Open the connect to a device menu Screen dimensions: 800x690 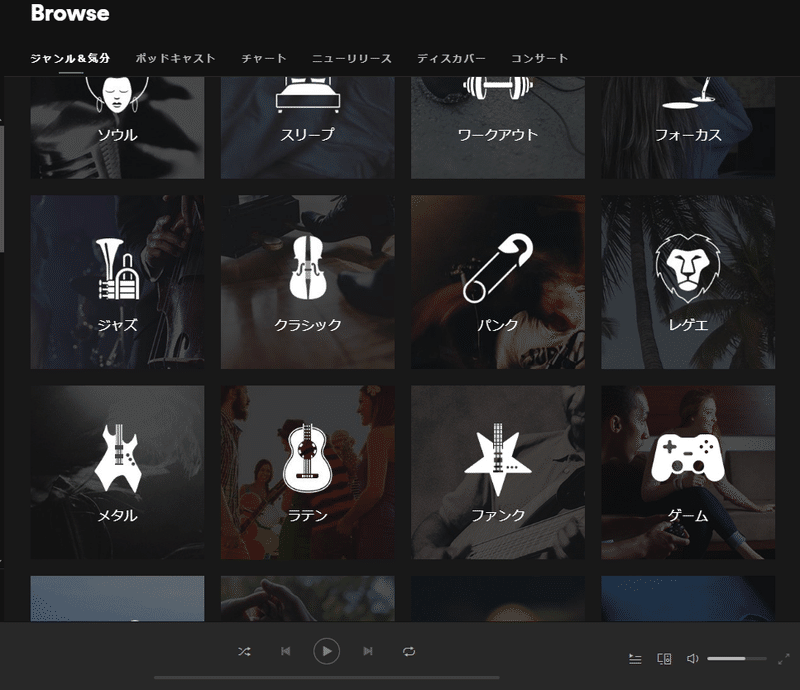click(664, 659)
